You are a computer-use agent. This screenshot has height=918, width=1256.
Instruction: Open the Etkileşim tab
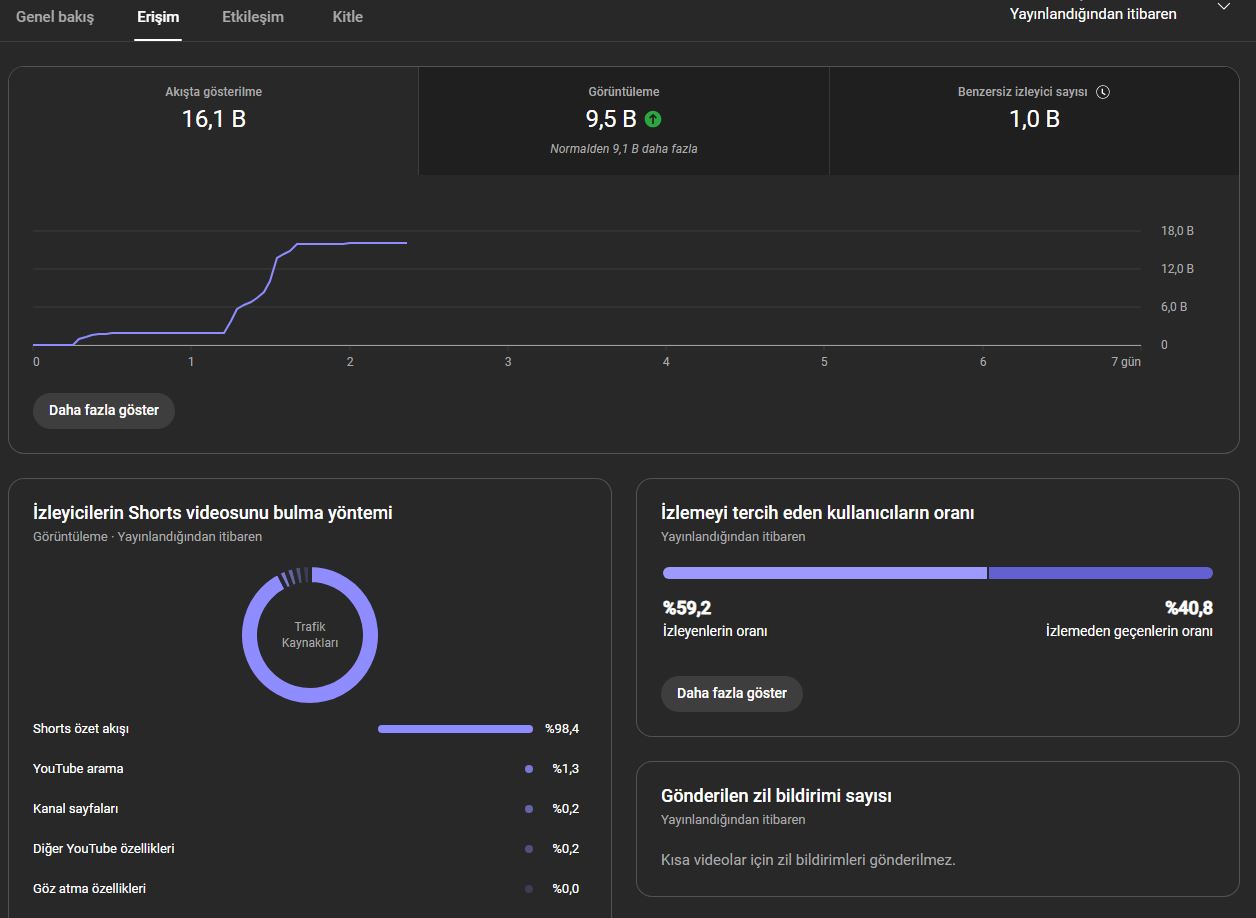pyautogui.click(x=253, y=17)
